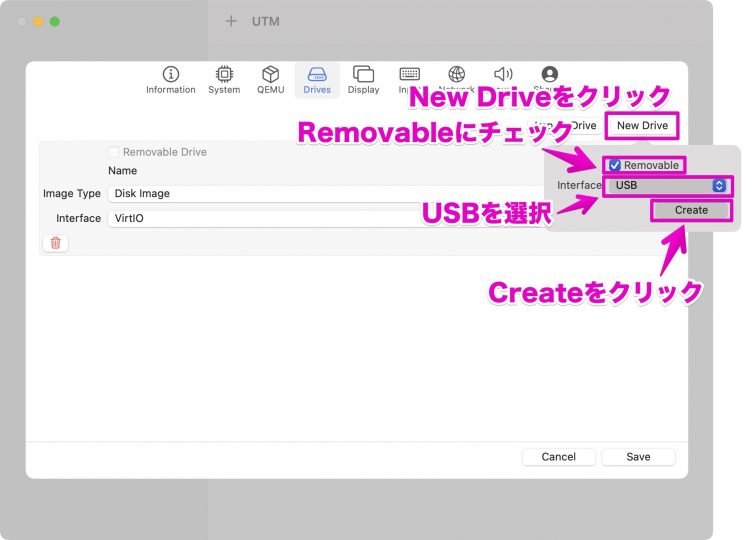This screenshot has width=752, height=540.
Task: Open the Sound speaker tab icon
Action: (503, 74)
